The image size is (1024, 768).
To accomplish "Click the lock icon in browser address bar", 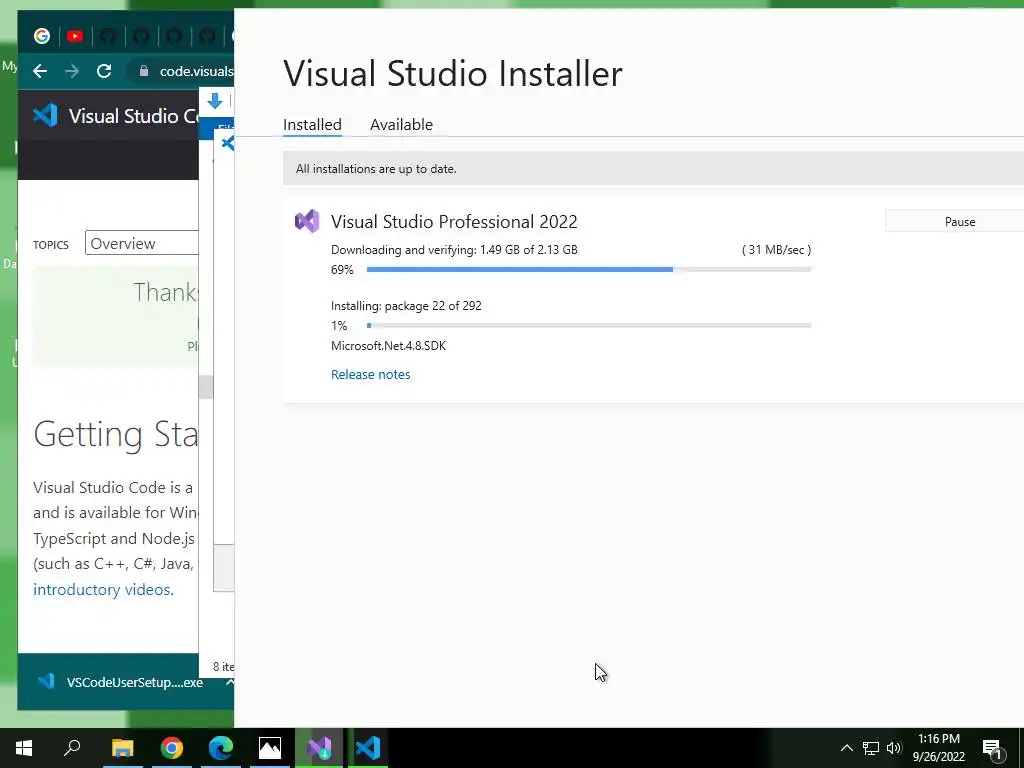I will 144,71.
